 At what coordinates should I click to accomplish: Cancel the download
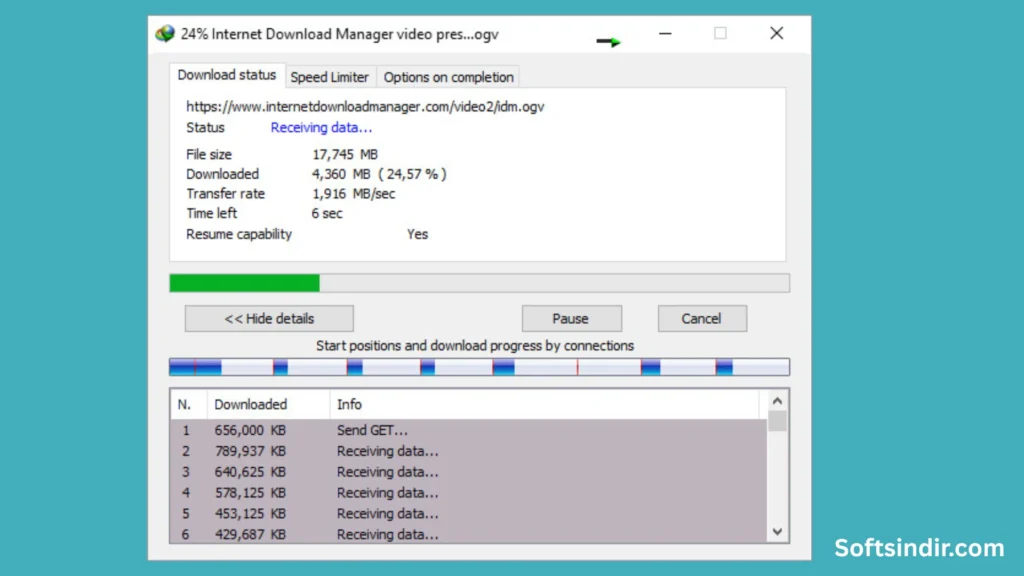point(701,318)
